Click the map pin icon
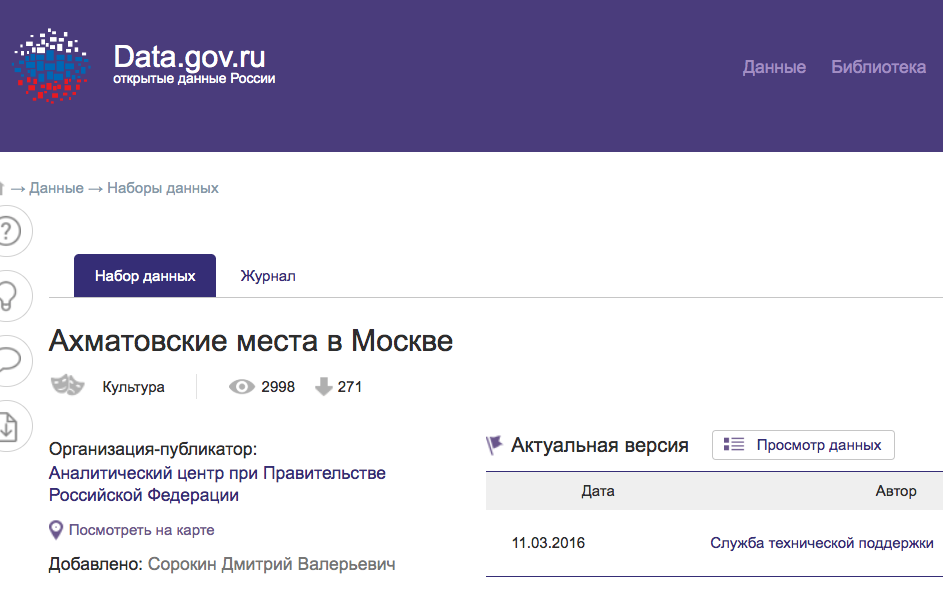Image resolution: width=943 pixels, height=592 pixels. coord(55,530)
